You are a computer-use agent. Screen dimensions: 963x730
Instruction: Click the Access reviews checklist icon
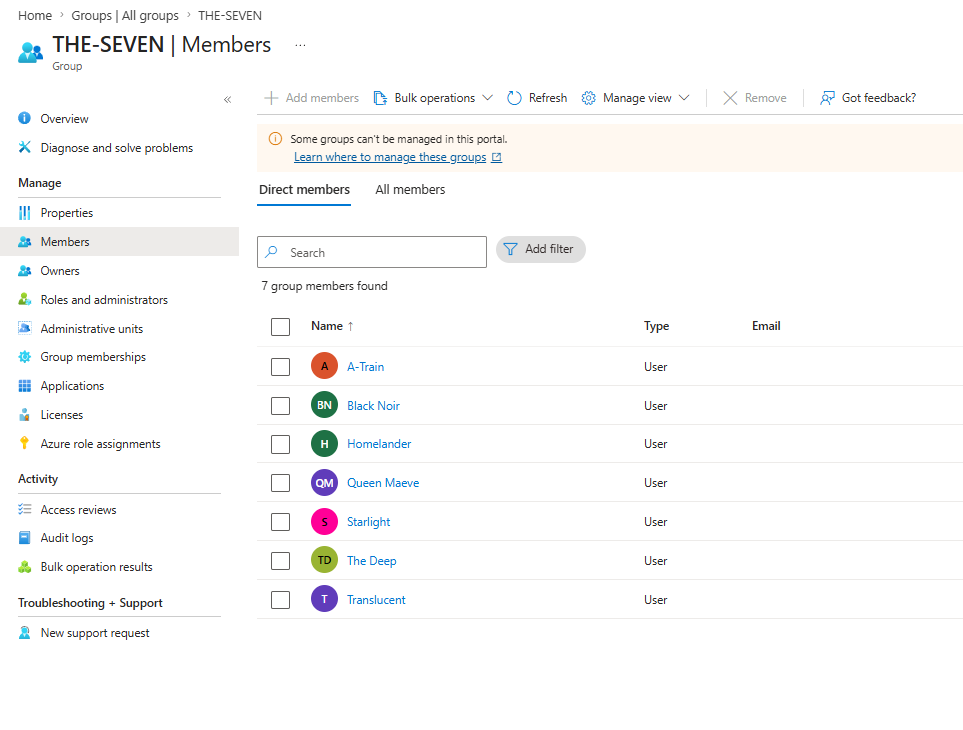[25, 509]
